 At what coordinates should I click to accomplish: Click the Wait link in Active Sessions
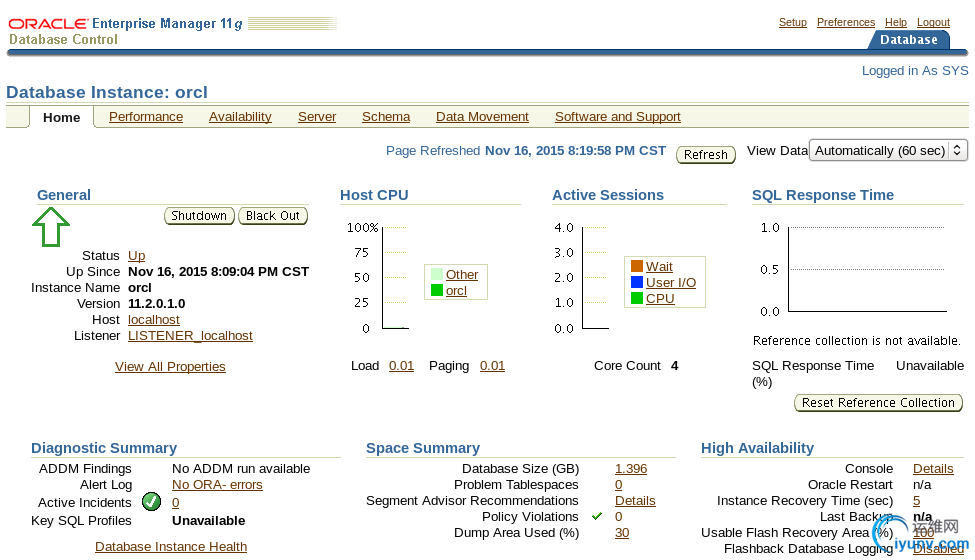659,266
